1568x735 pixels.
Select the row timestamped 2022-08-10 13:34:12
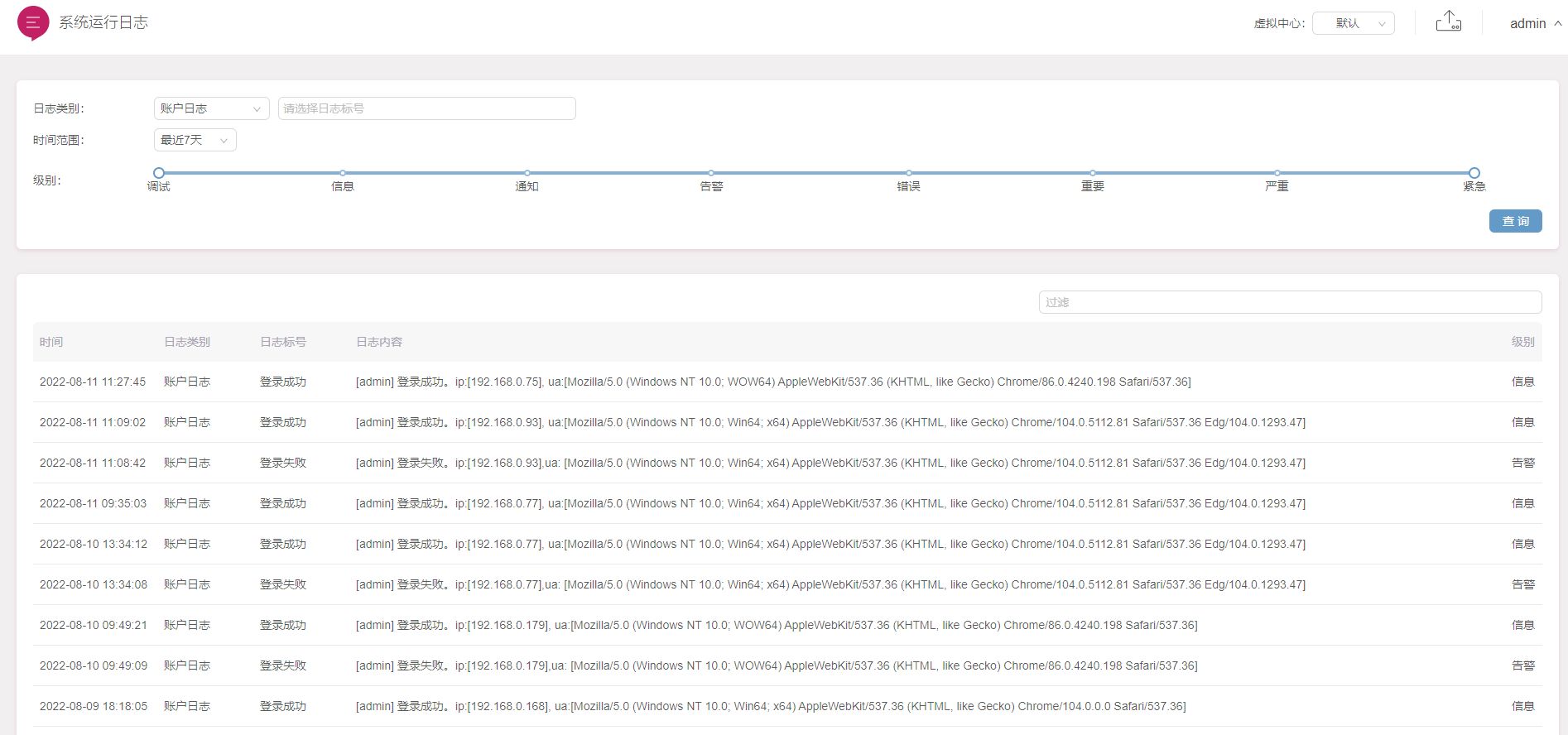point(787,544)
